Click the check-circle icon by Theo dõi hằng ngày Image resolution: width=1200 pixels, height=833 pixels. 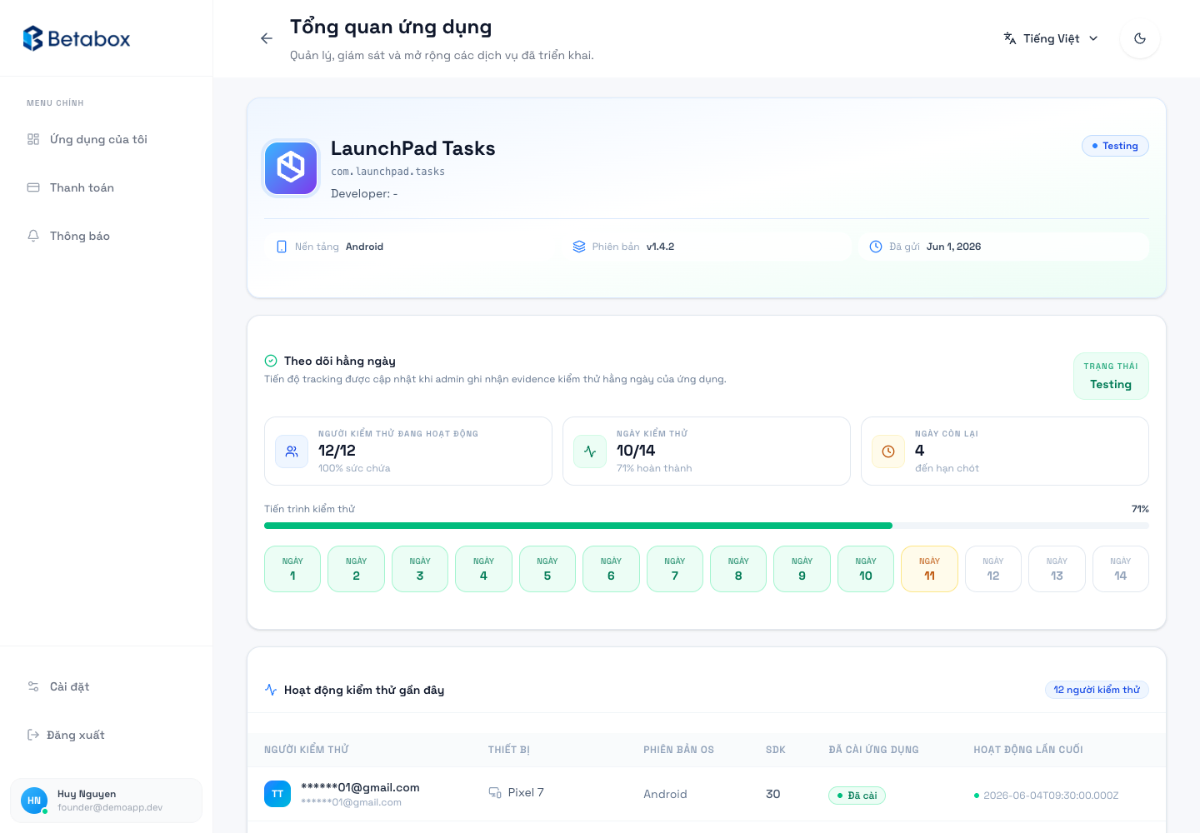point(271,361)
